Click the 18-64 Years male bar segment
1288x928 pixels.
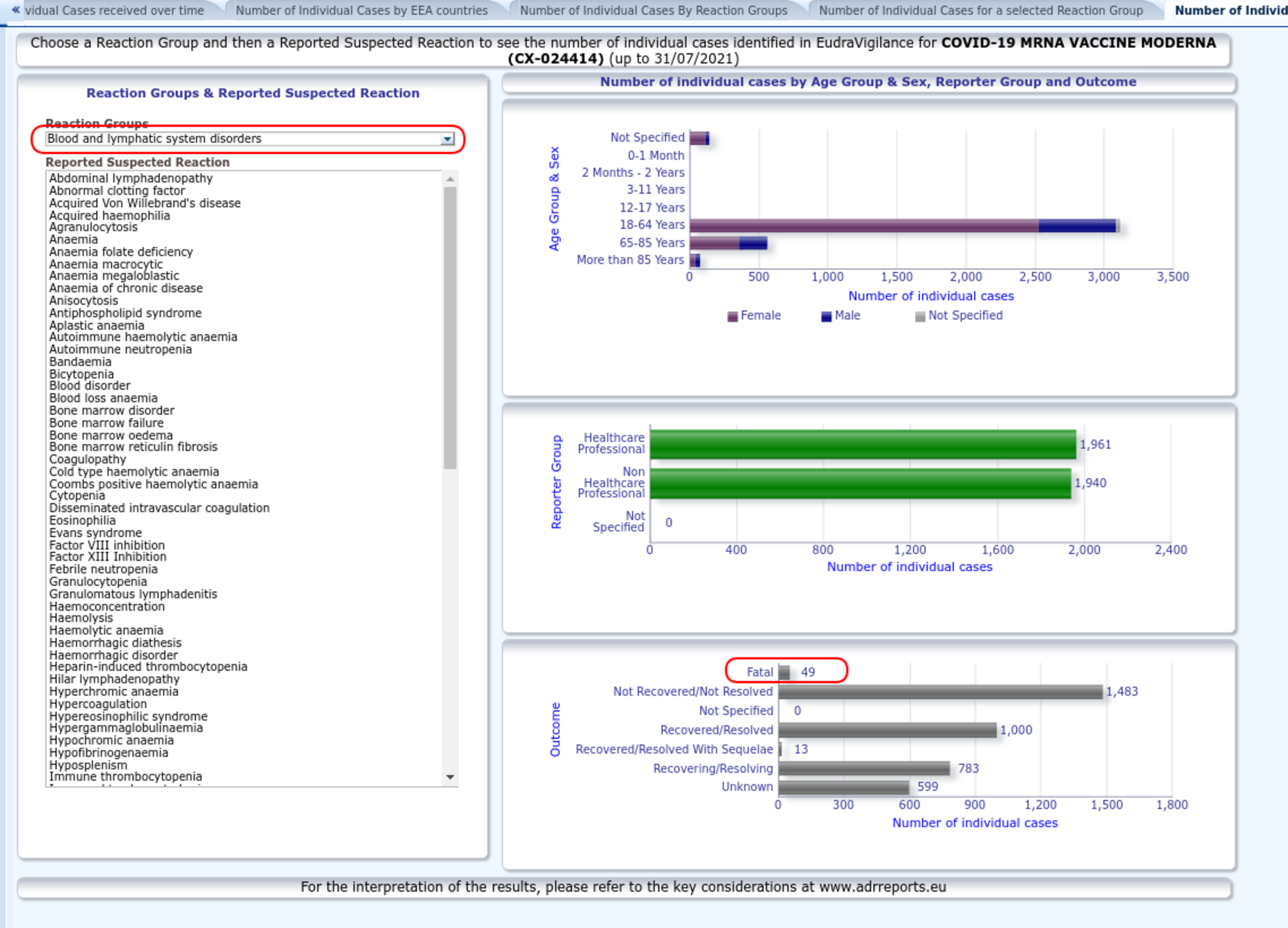point(1077,225)
